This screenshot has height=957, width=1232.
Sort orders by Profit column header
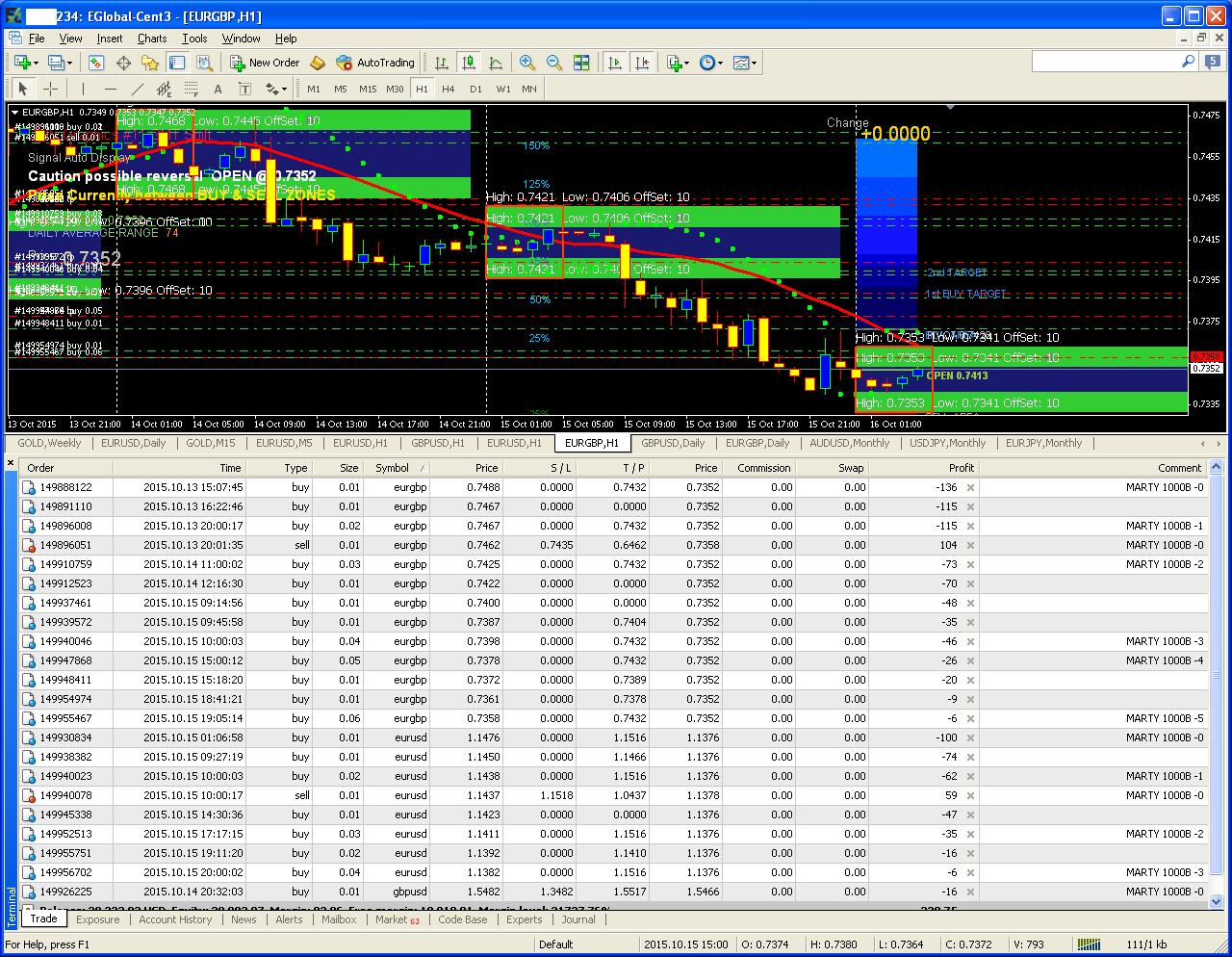click(x=962, y=468)
